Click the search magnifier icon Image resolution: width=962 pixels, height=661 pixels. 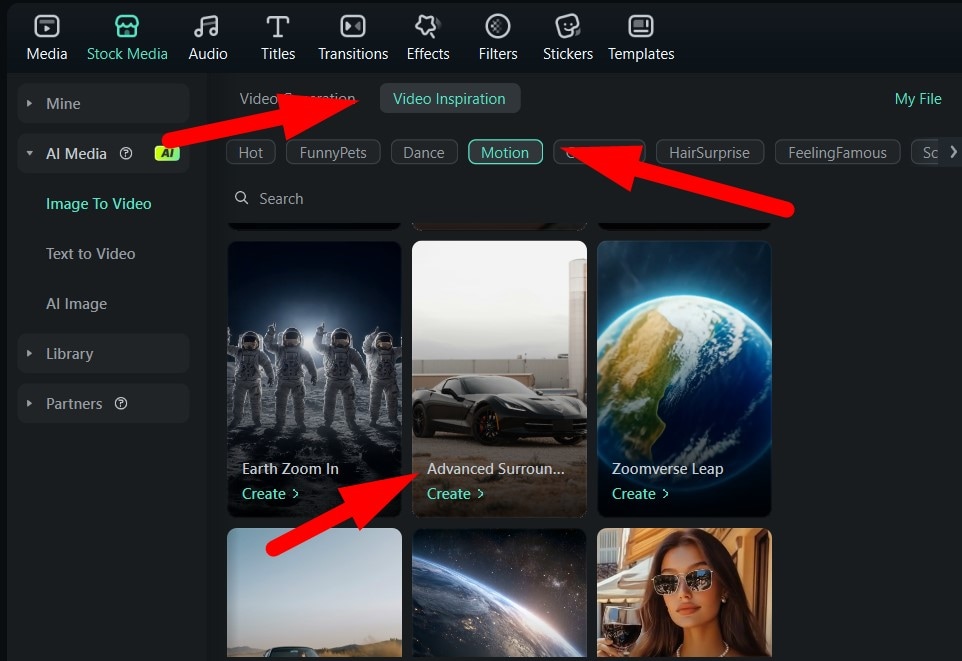click(x=242, y=198)
